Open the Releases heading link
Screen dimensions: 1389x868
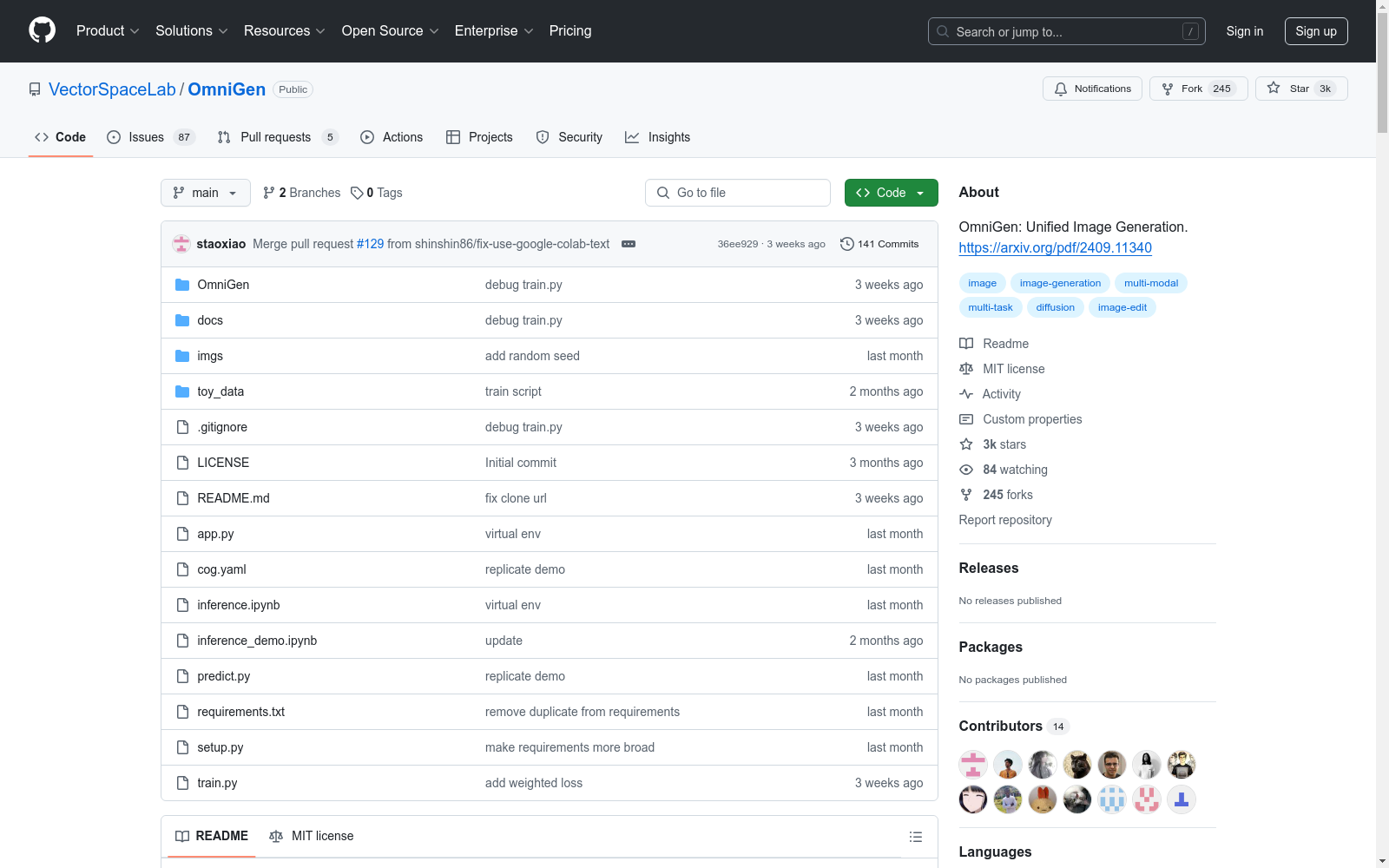(x=989, y=568)
